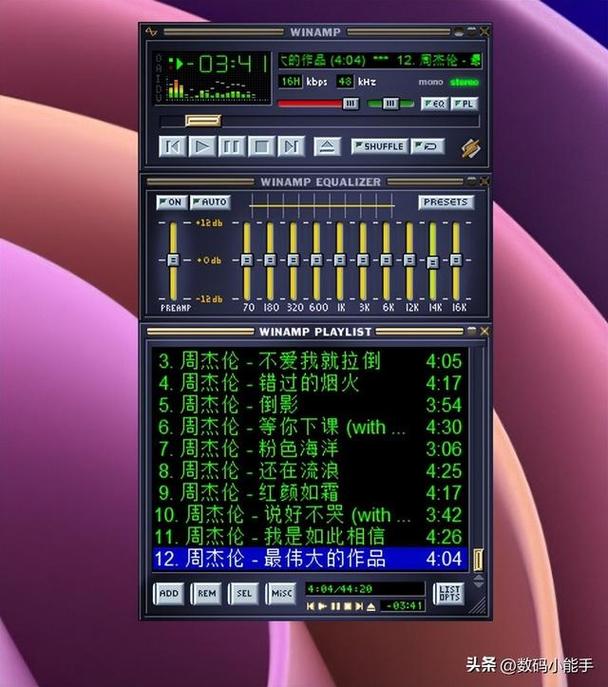Select track 10 说好不哭
The image size is (608, 687).
[310, 515]
